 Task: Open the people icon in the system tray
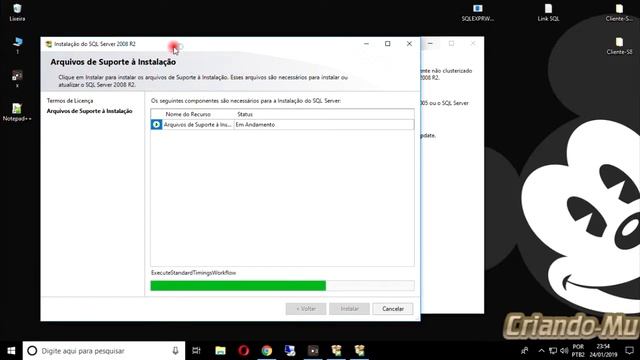(x=525, y=351)
